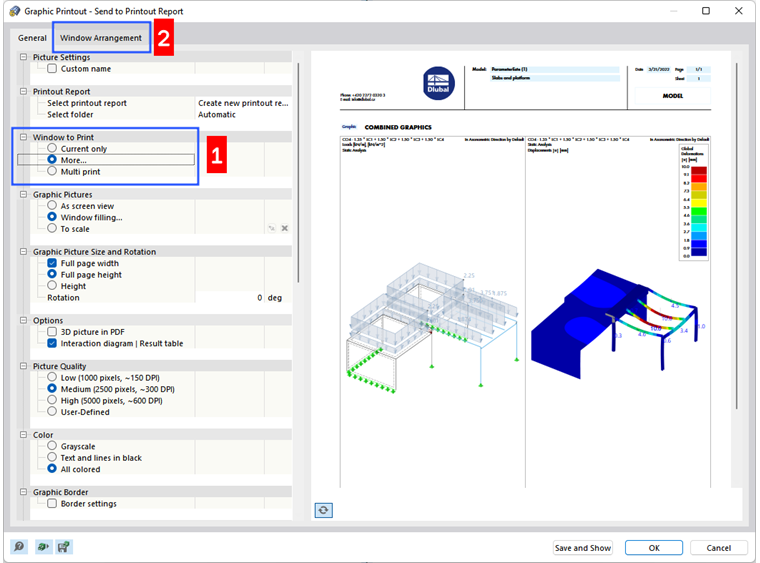
Task: Click MODEL label in preview header
Action: (673, 96)
